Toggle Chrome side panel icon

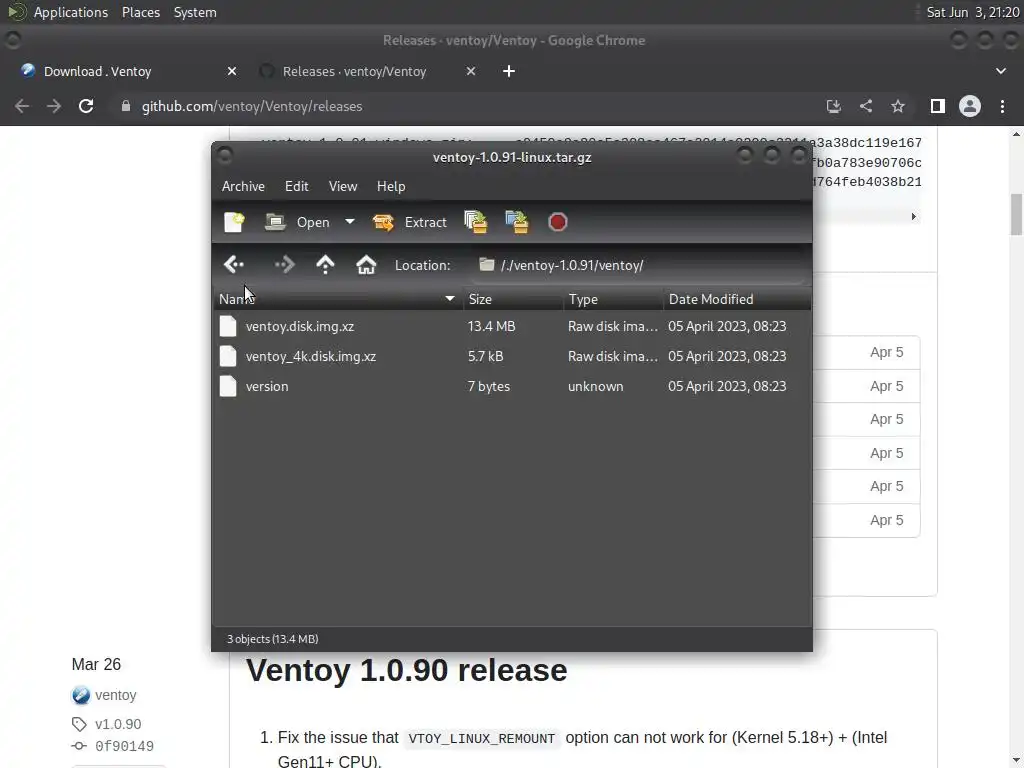(937, 106)
